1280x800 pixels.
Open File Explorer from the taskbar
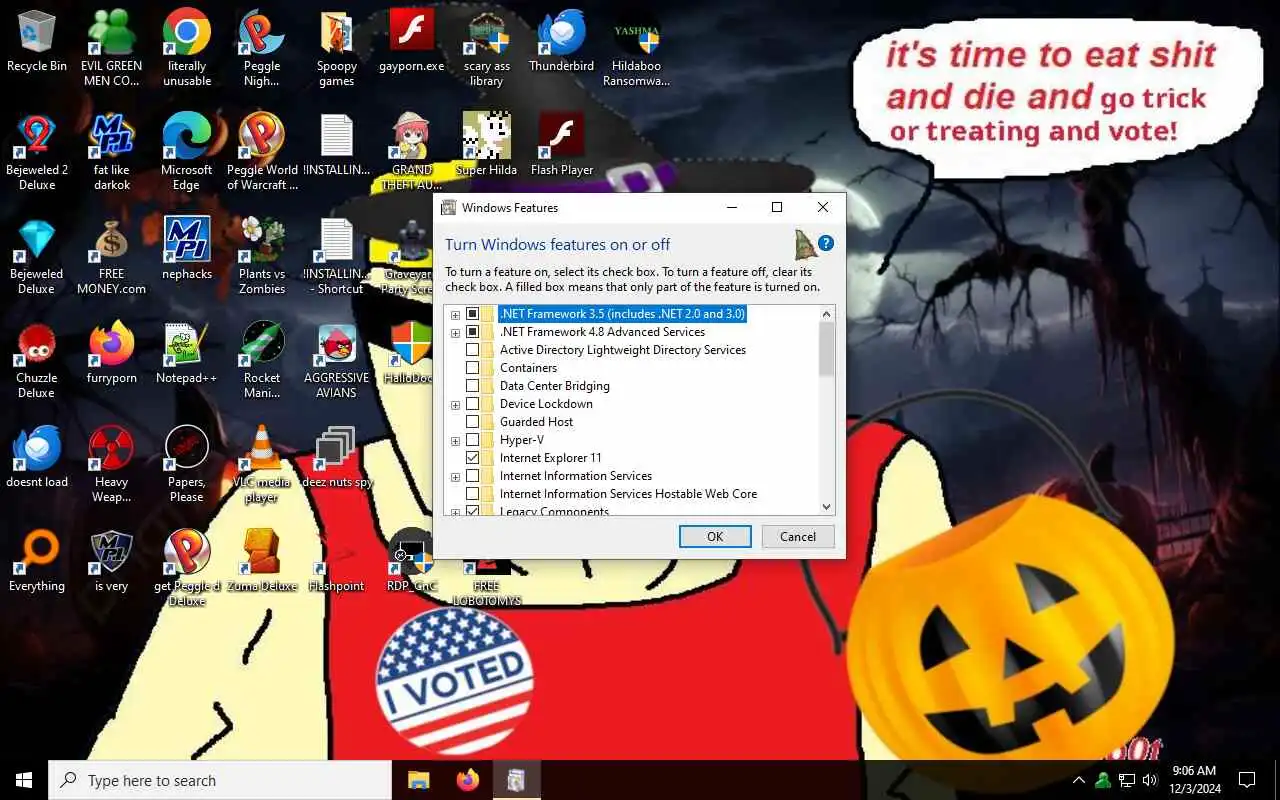[418, 780]
